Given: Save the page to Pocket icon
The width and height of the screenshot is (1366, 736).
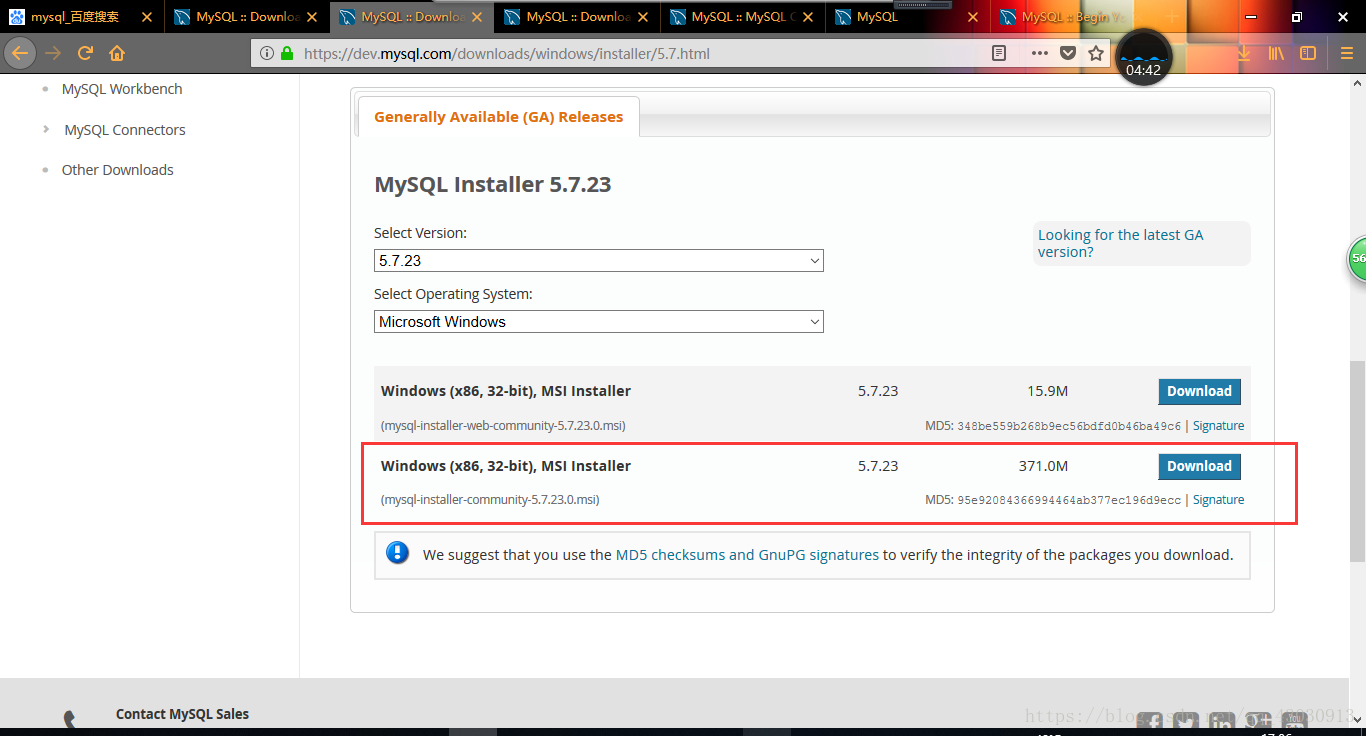Looking at the screenshot, I should click(x=1068, y=53).
